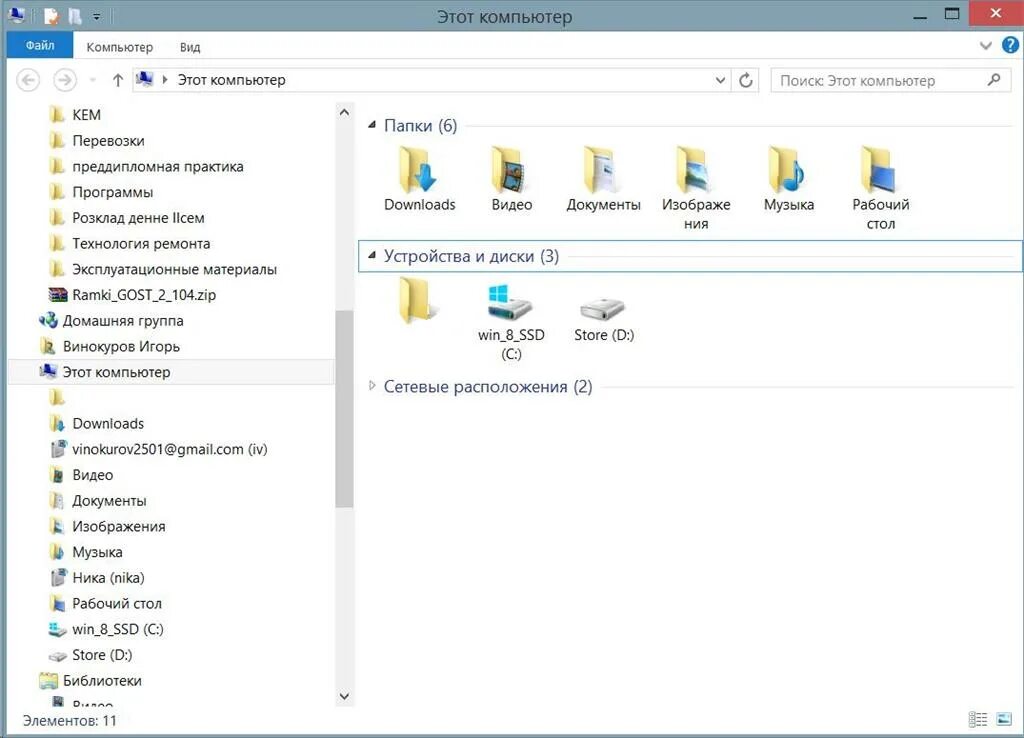
Task: Select преддипломная практика in navigation pane
Action: coord(157,167)
